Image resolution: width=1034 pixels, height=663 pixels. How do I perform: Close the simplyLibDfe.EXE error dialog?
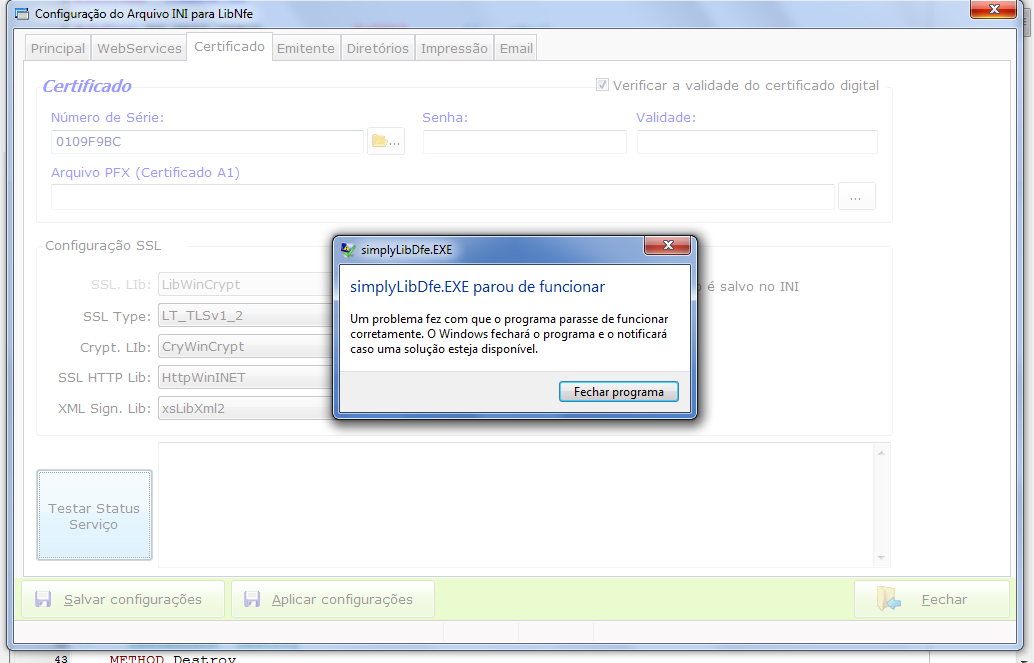click(x=667, y=245)
